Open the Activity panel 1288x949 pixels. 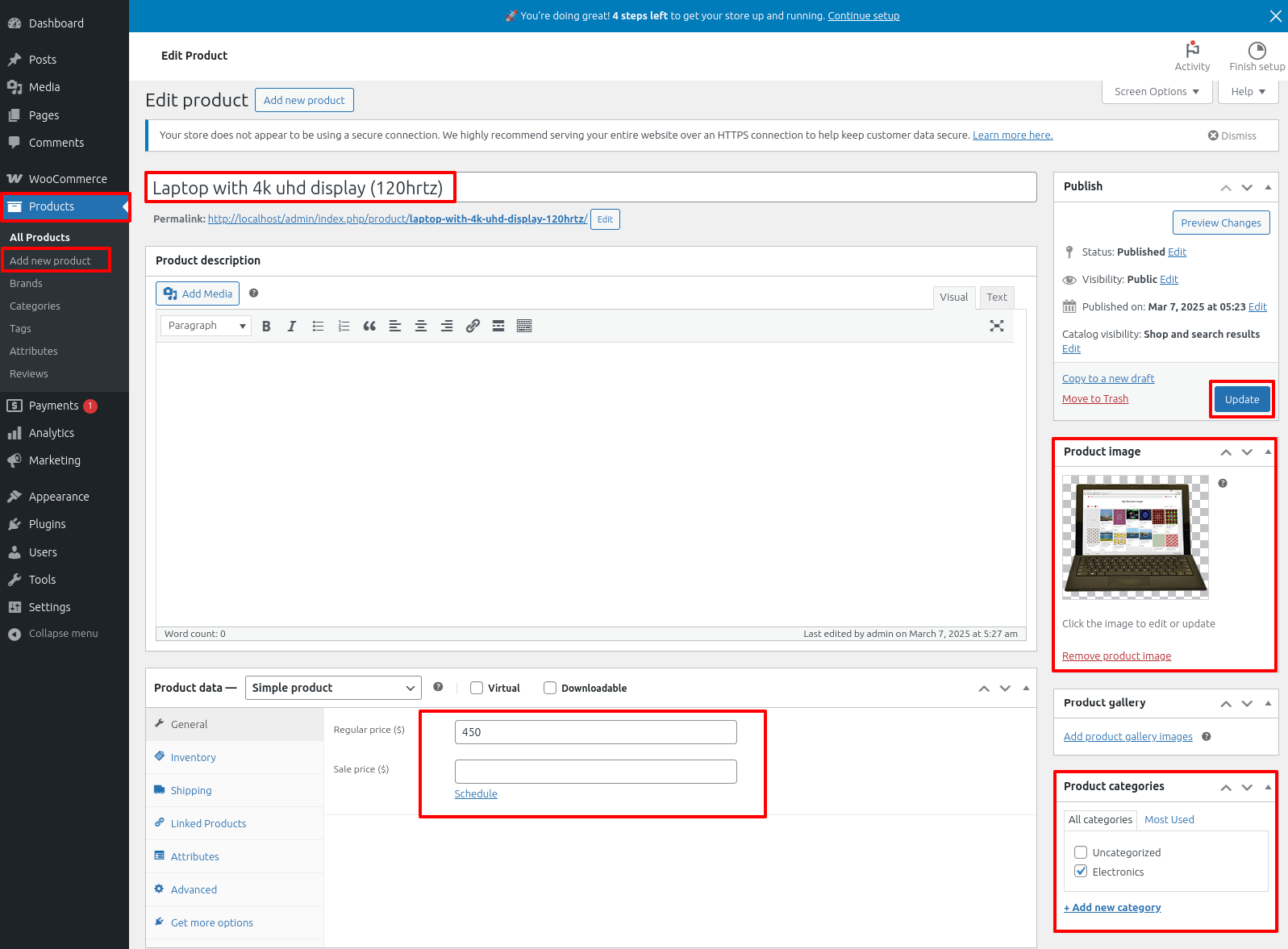coord(1192,56)
